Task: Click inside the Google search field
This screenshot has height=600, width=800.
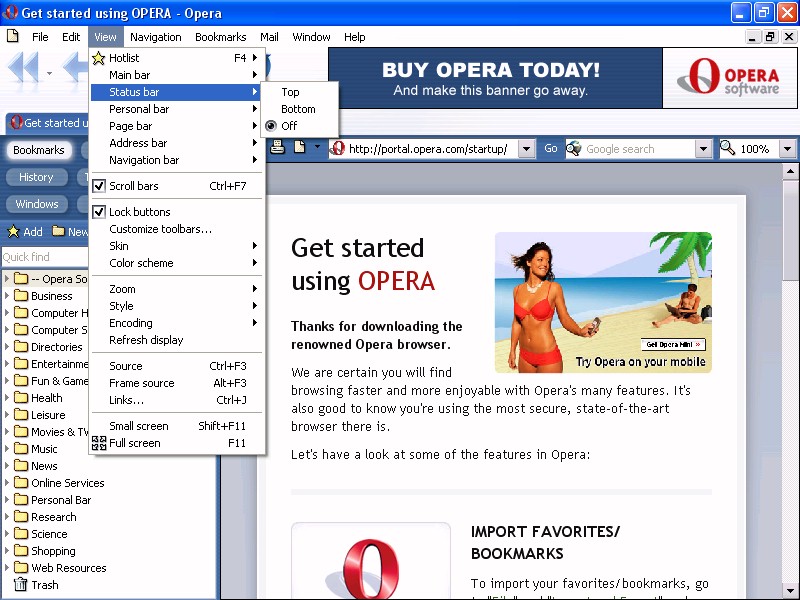Action: click(x=638, y=149)
